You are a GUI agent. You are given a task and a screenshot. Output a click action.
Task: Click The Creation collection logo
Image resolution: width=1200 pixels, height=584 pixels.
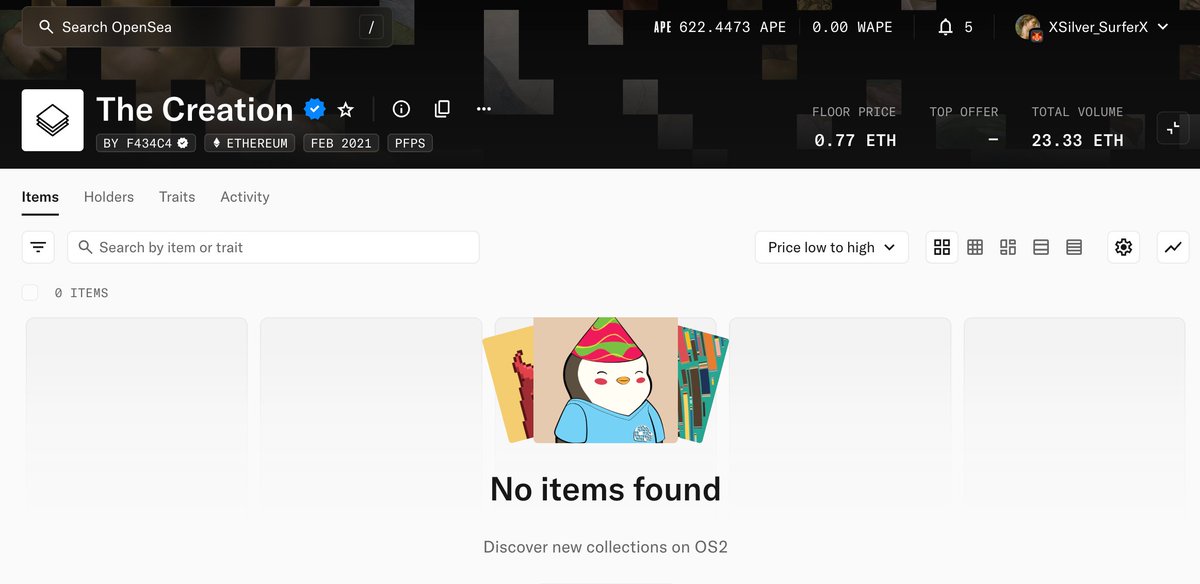click(52, 120)
